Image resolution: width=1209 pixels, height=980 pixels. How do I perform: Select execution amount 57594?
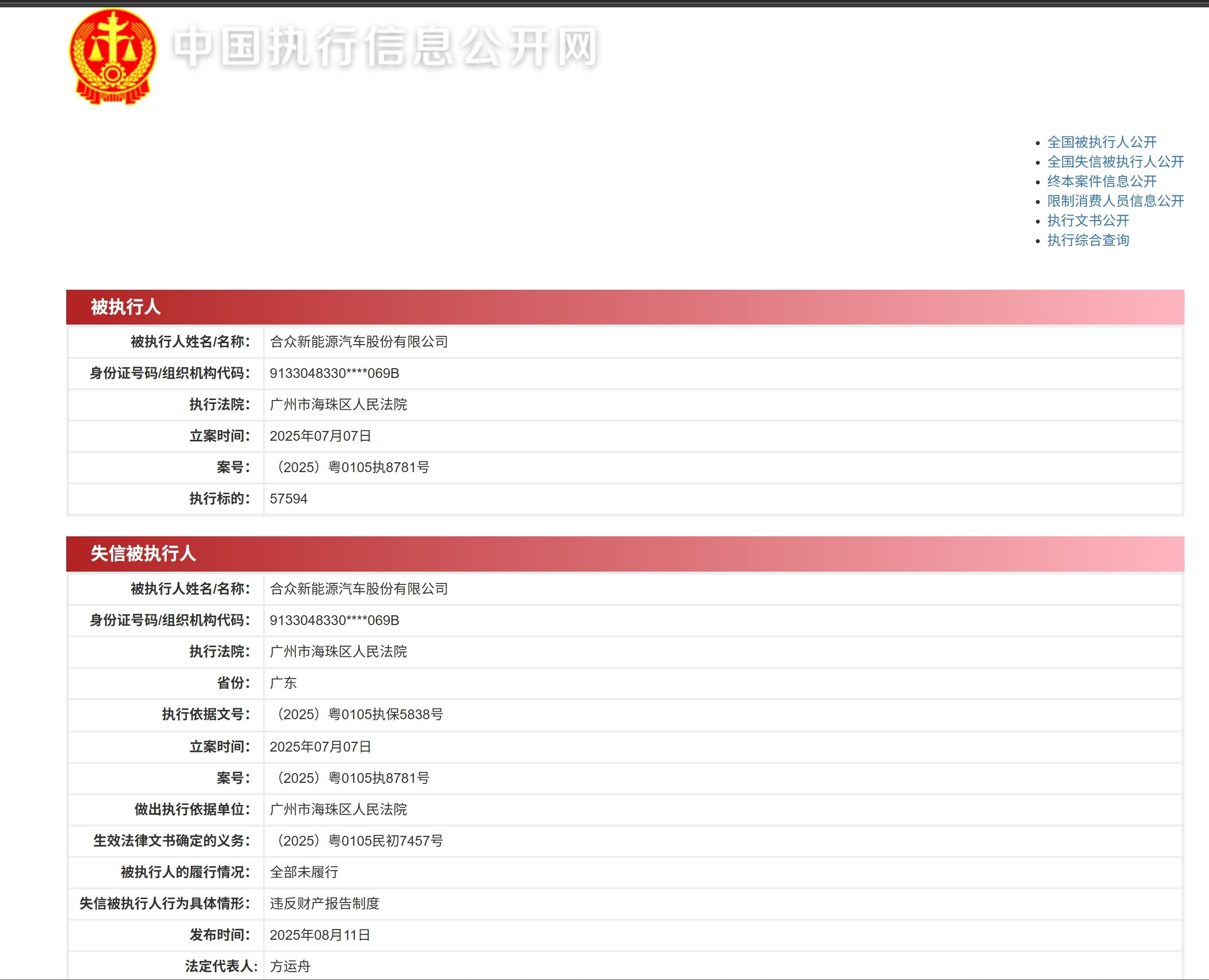tap(288, 499)
